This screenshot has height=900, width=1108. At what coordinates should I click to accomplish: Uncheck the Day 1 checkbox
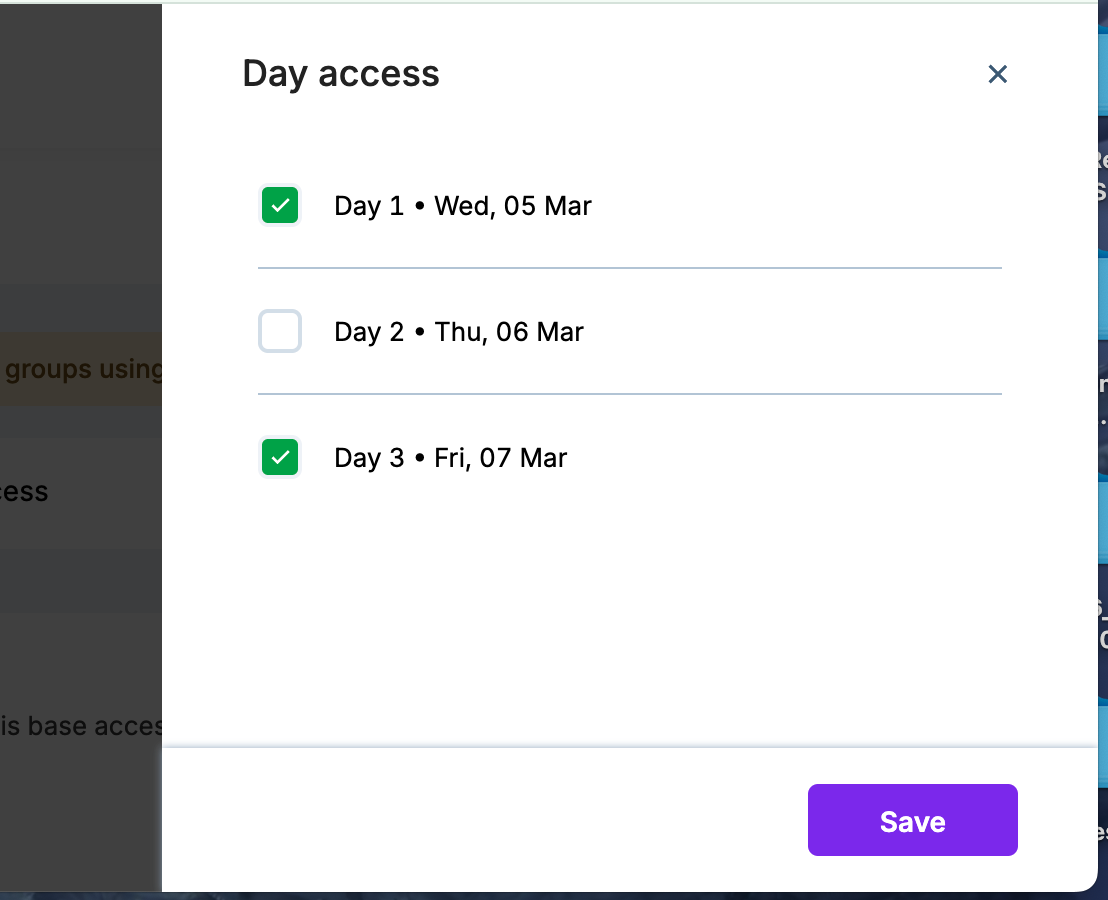280,206
